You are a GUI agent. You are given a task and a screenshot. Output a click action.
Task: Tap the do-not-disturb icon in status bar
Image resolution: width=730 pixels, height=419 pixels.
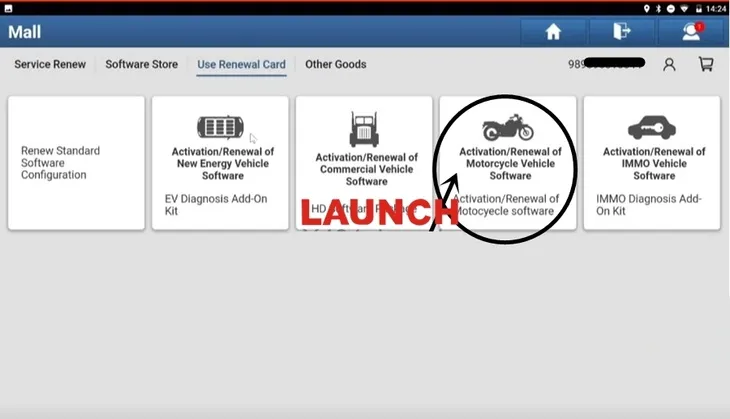coord(671,9)
